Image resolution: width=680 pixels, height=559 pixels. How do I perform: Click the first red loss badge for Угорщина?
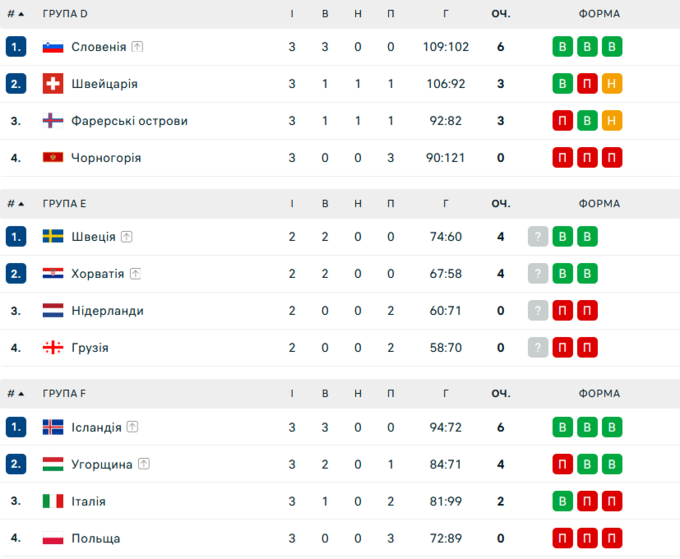pos(563,464)
